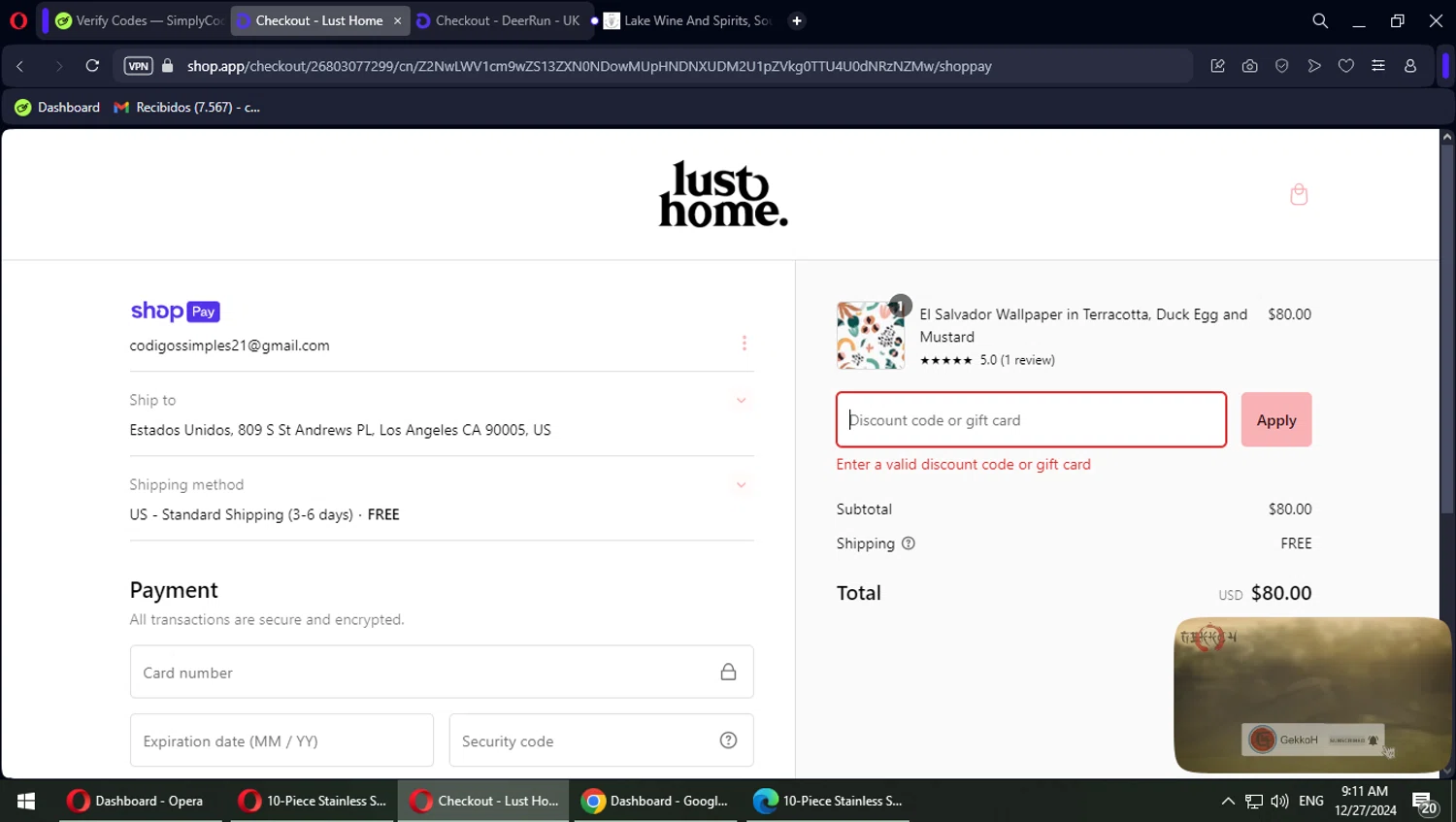The height and width of the screenshot is (822, 1456).
Task: Open the volume speaker tray icon
Action: coord(1279,801)
